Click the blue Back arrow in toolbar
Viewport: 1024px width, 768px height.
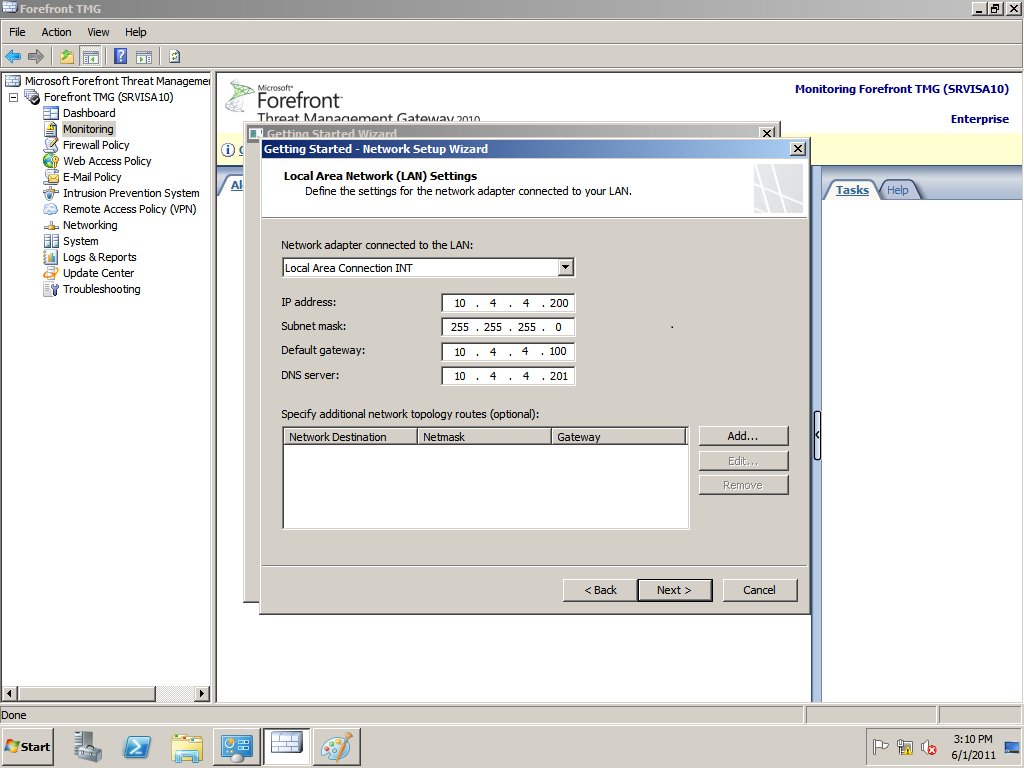pos(13,56)
